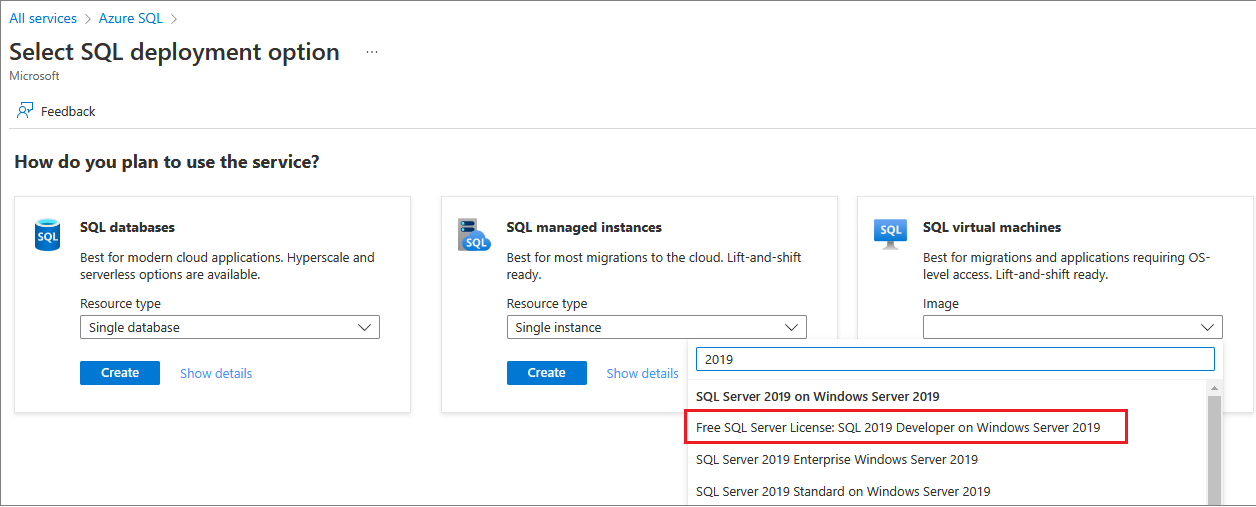Create an SQL database
1256x507 pixels.
(120, 373)
